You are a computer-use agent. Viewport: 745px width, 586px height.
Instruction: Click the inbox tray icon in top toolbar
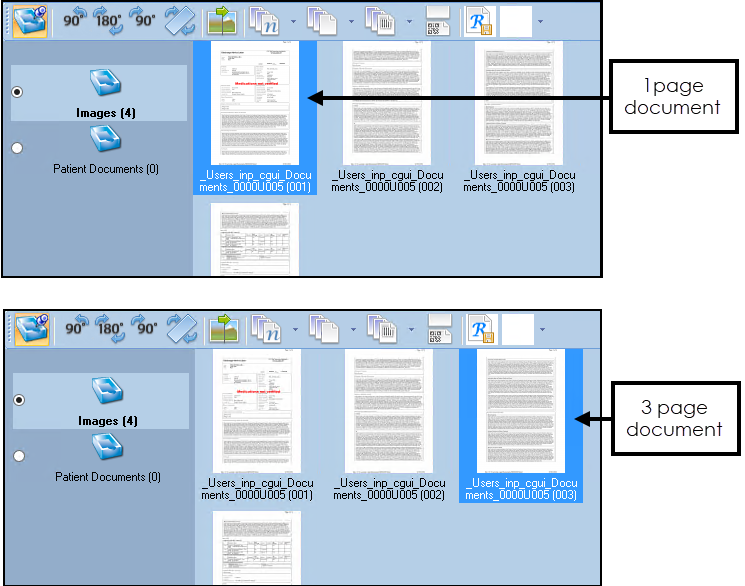point(29,20)
